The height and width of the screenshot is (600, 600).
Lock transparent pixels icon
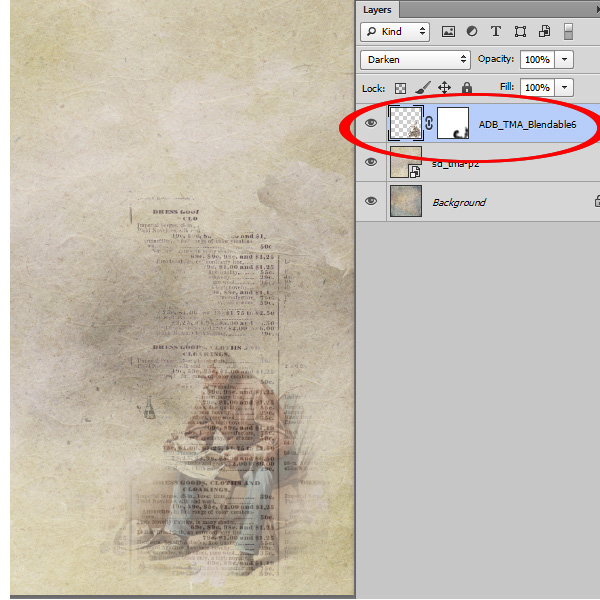[x=400, y=88]
